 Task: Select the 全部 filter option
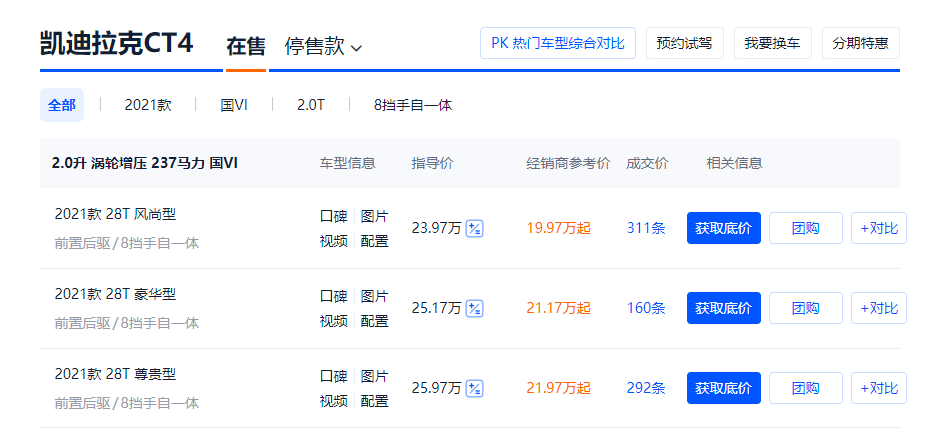click(x=61, y=105)
